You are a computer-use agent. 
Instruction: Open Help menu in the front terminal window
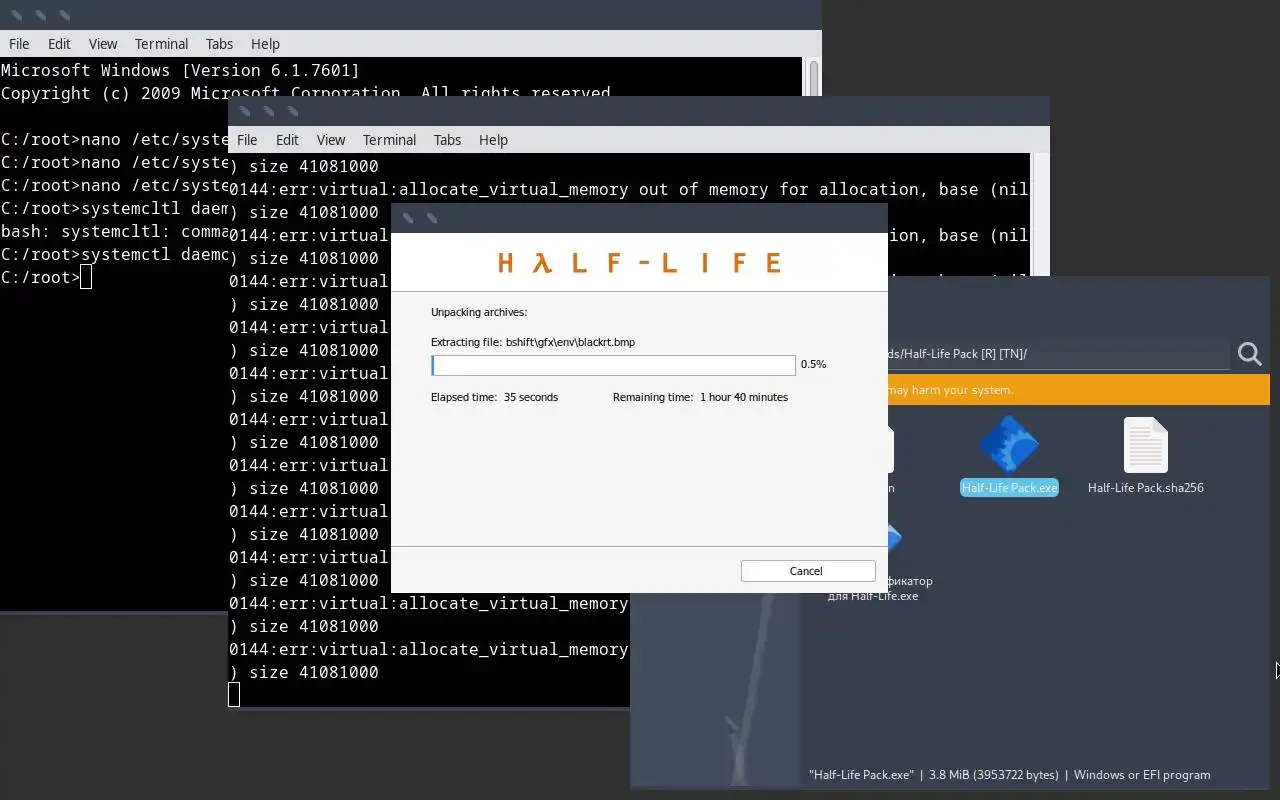493,140
